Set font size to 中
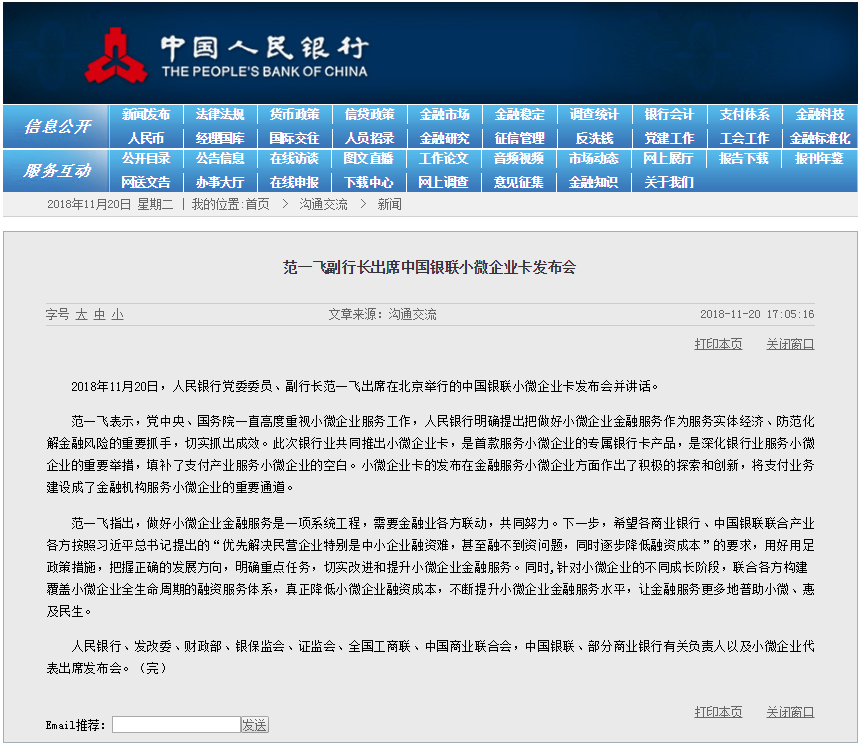This screenshot has width=863, height=748. 99,314
